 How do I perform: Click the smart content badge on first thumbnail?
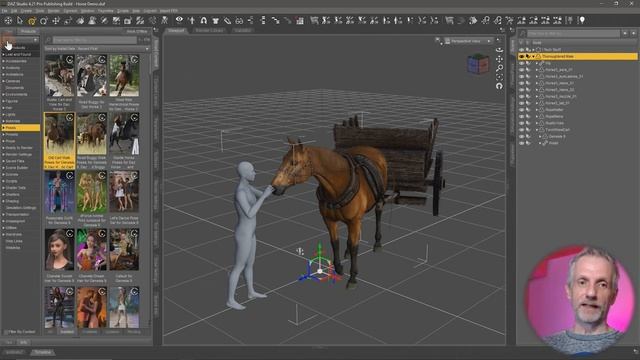tap(70, 60)
